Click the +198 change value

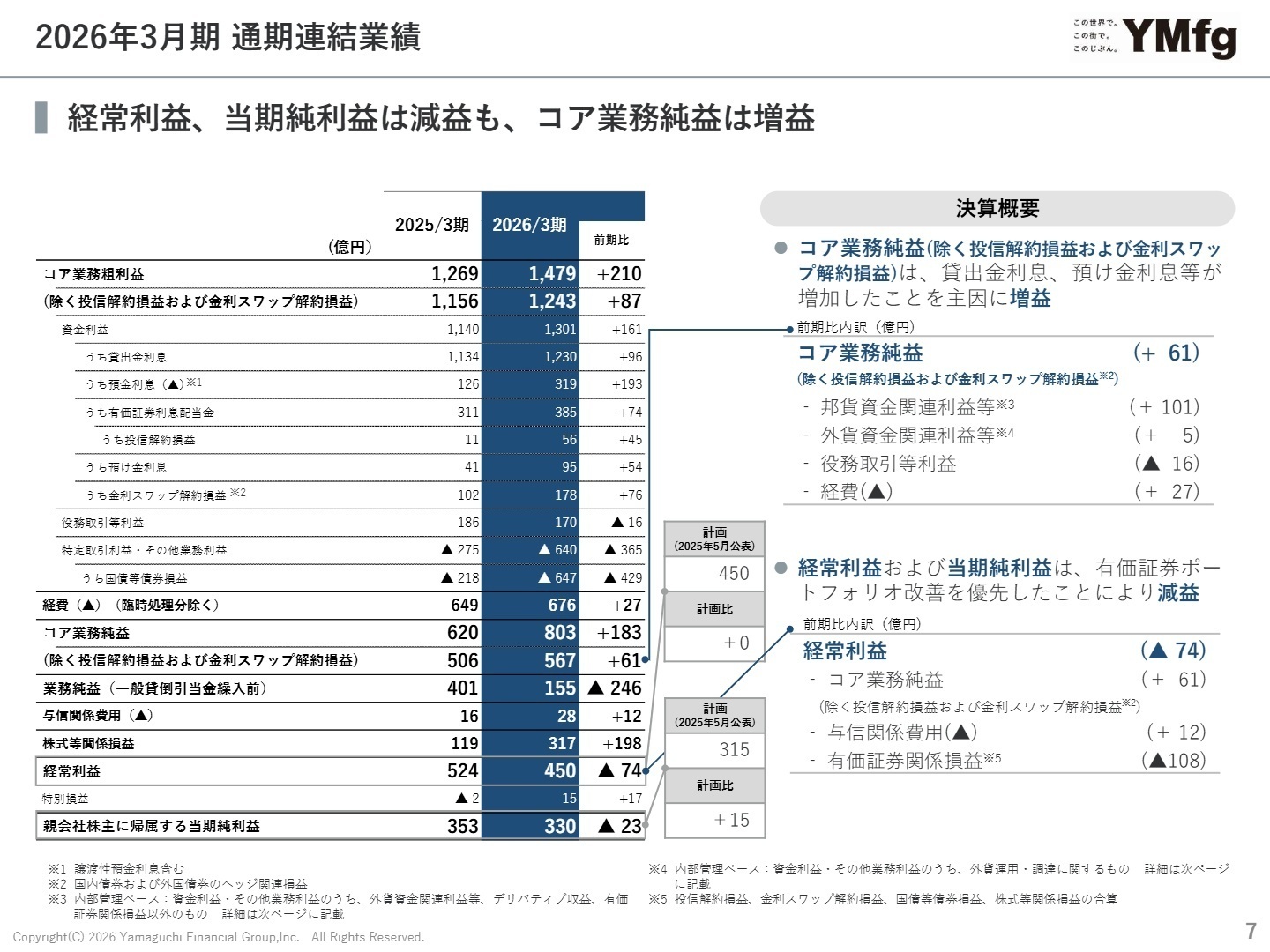(x=622, y=744)
